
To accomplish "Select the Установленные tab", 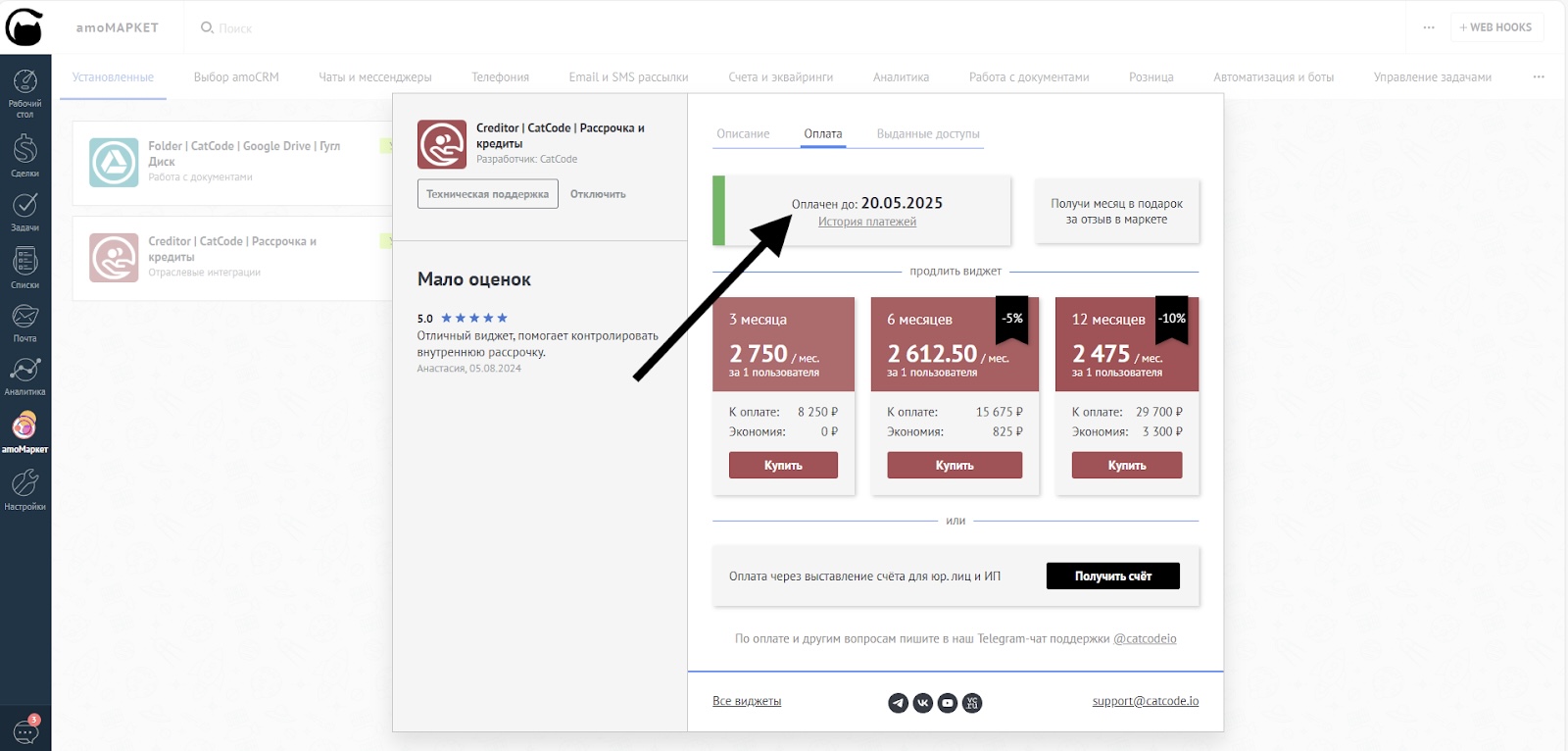I will click(x=113, y=76).
